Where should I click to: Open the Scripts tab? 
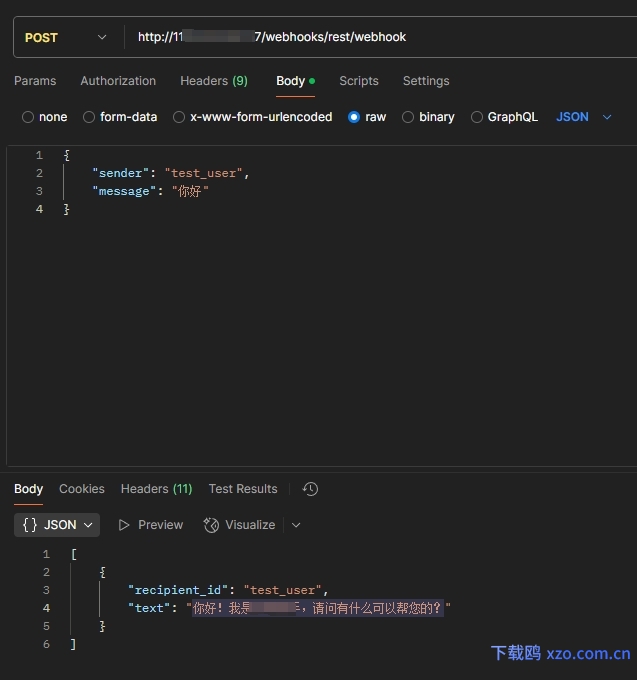point(358,81)
